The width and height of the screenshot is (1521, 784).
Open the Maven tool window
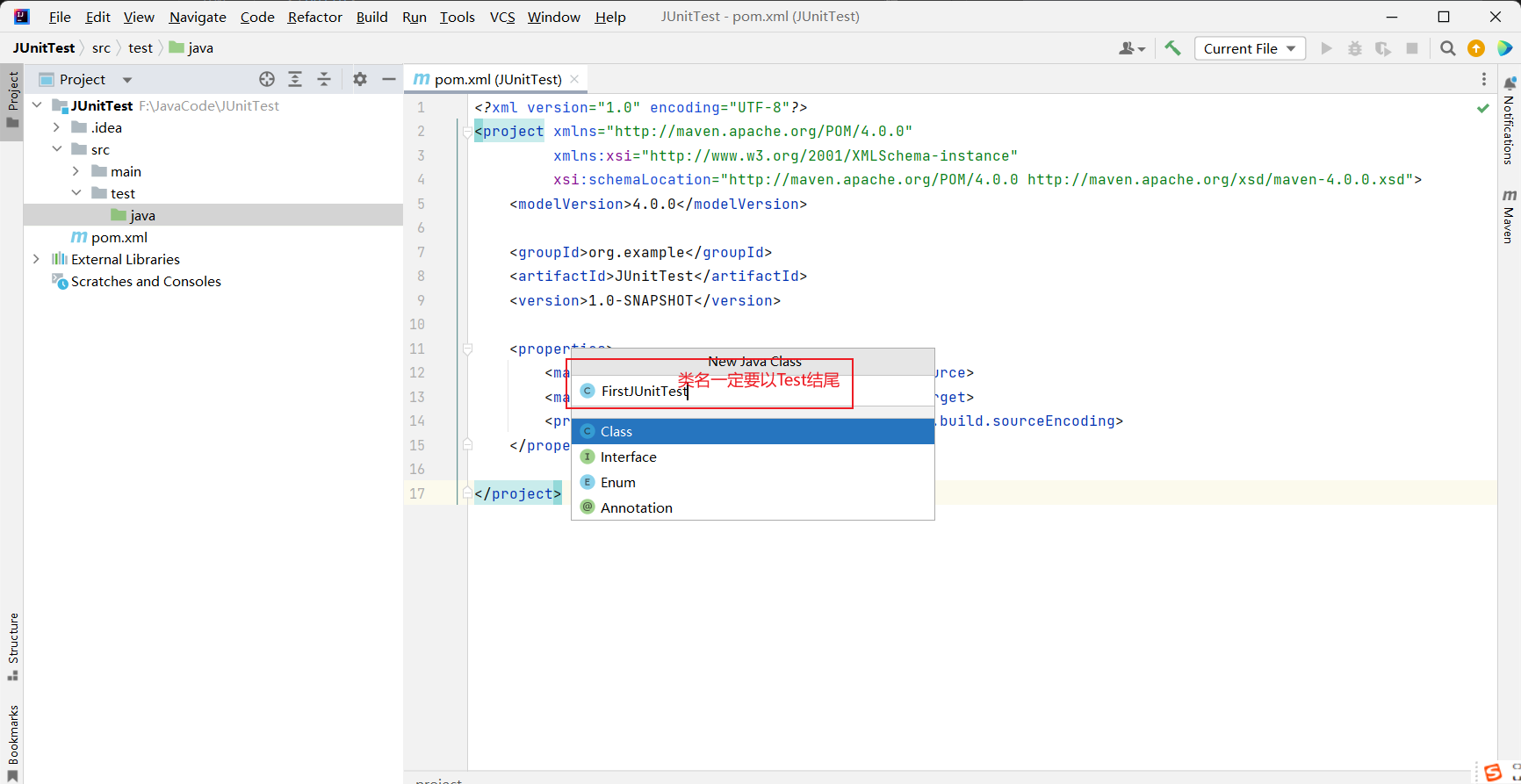1509,215
